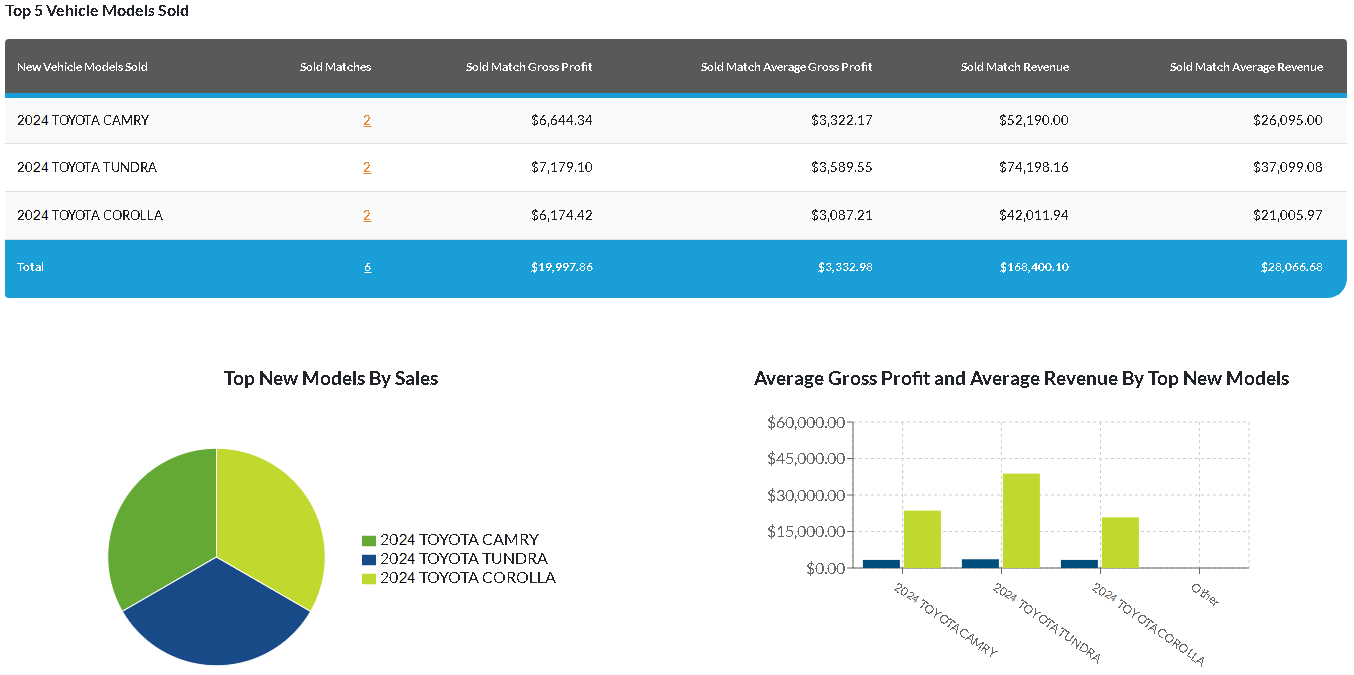The width and height of the screenshot is (1354, 675).
Task: Sort by New Vehicle Models Sold column header
Action: point(82,67)
